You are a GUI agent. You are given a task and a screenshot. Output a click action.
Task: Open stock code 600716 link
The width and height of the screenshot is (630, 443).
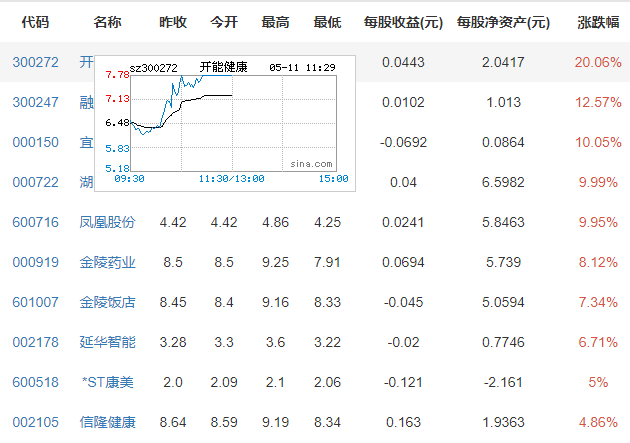point(35,222)
